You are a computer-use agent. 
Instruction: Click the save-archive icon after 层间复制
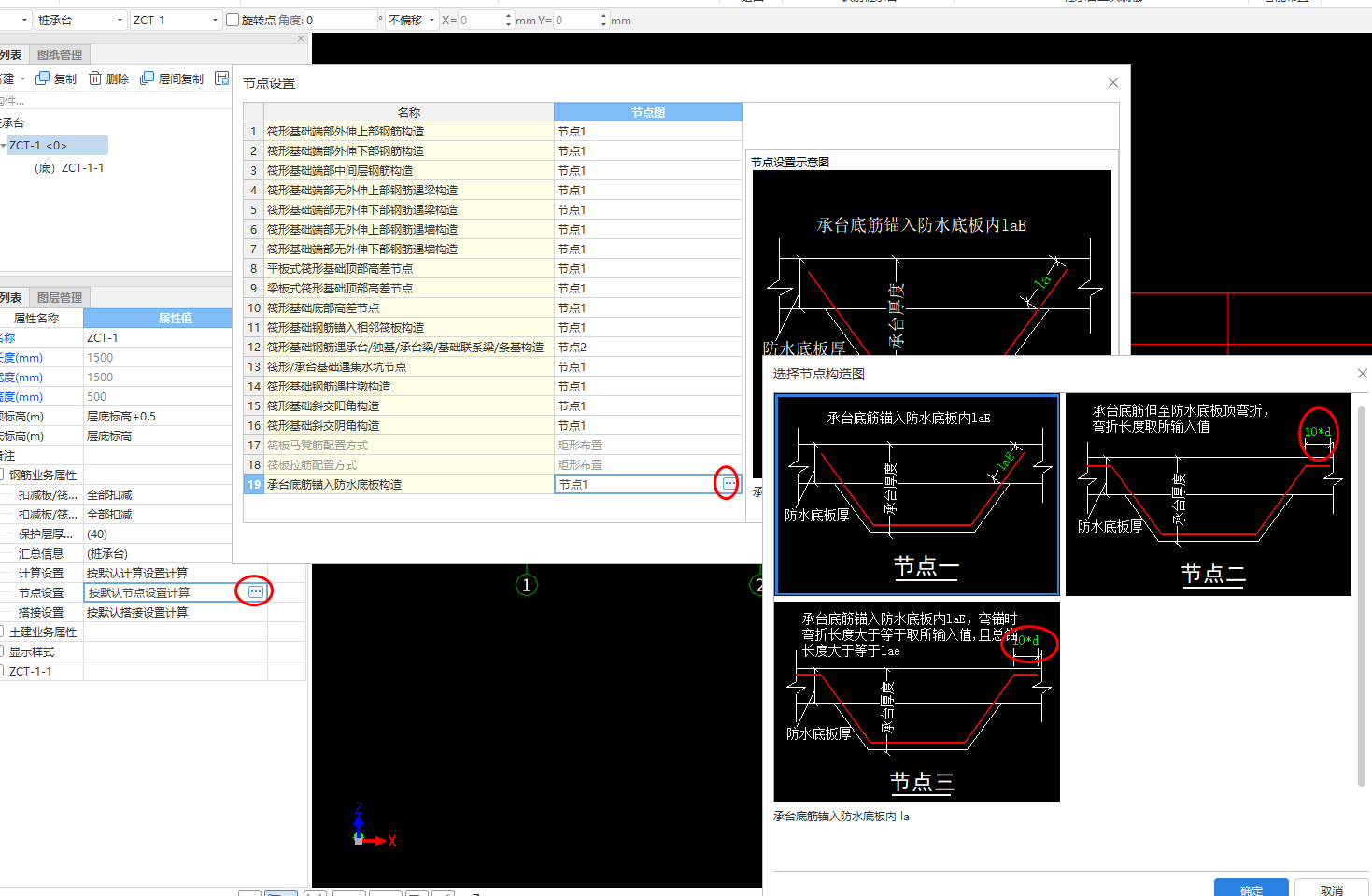click(221, 78)
